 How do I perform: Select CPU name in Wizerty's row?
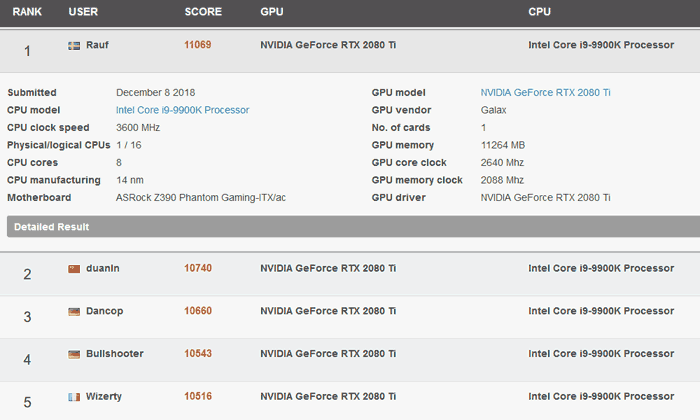coord(601,396)
